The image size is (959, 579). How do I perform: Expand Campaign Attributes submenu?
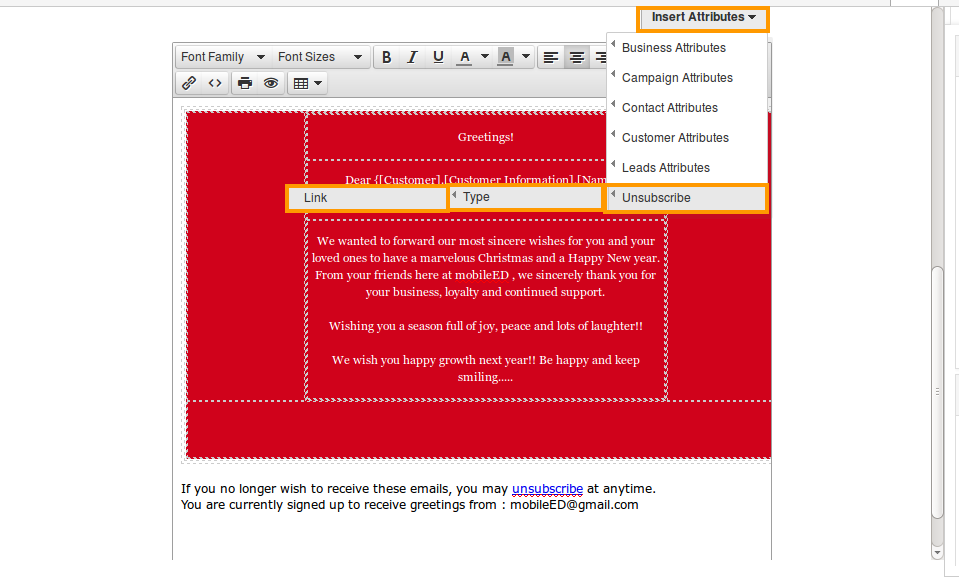687,78
